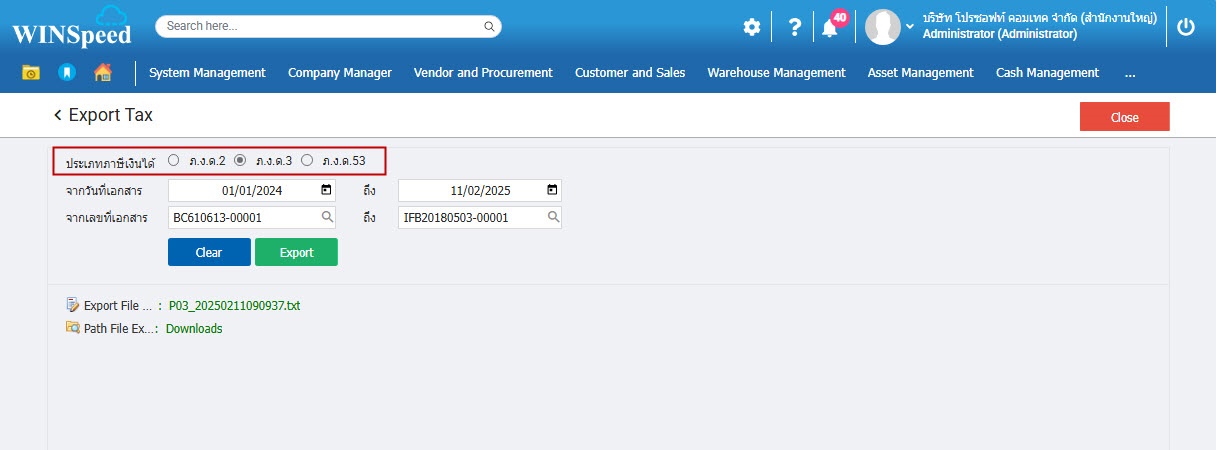Click the Export File document icon
The image size is (1216, 450).
pyautogui.click(x=73, y=305)
